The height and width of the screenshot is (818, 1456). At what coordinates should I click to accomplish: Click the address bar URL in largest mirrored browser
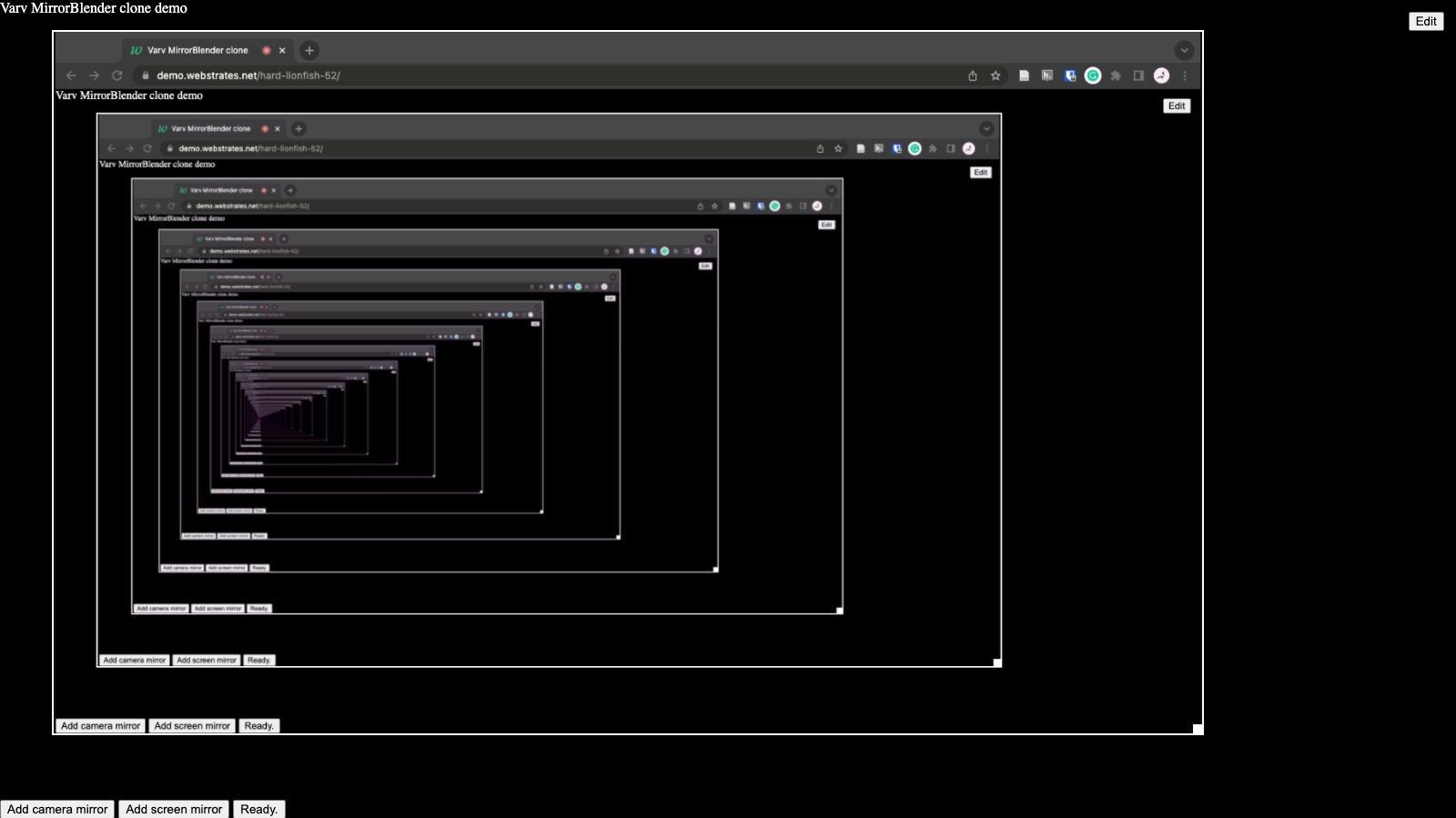248,76
